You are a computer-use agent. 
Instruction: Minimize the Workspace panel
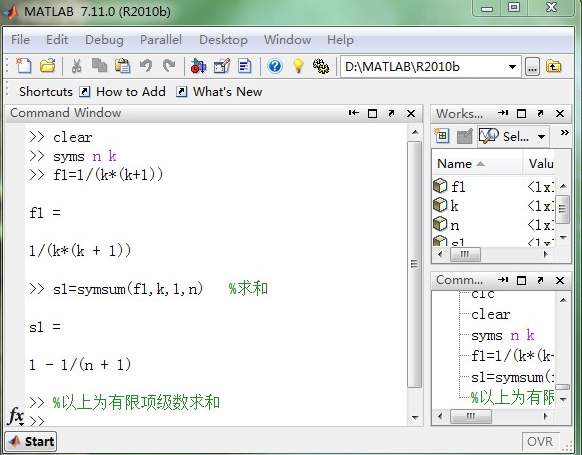pyautogui.click(x=503, y=113)
